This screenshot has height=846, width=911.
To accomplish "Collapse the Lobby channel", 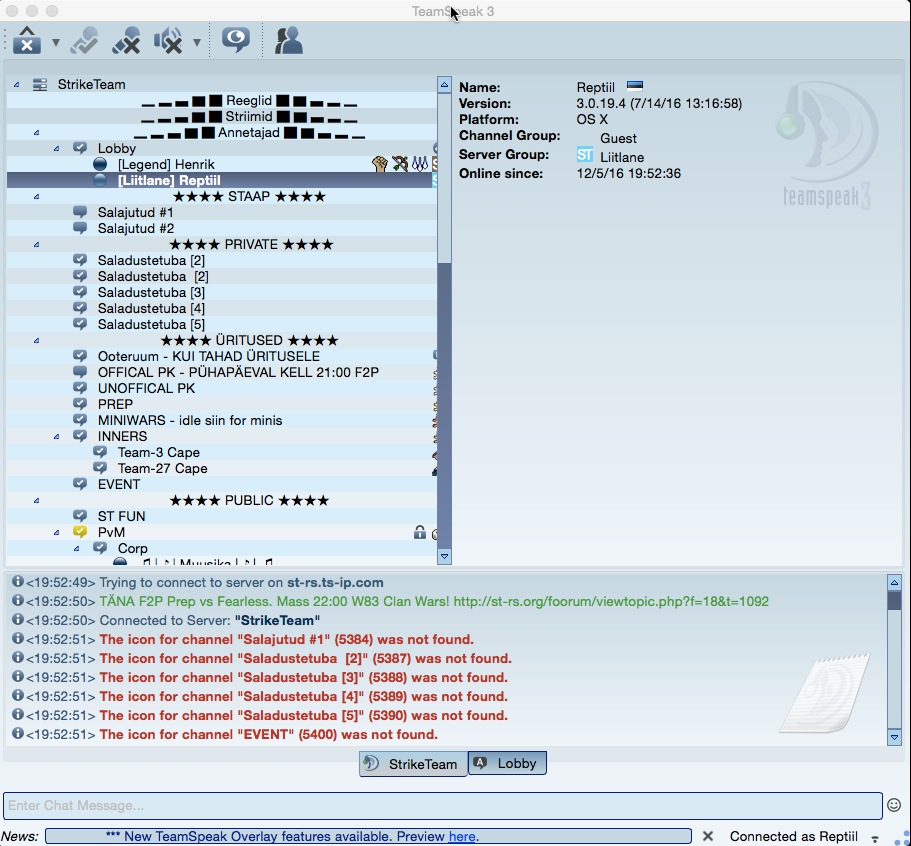I will point(56,149).
